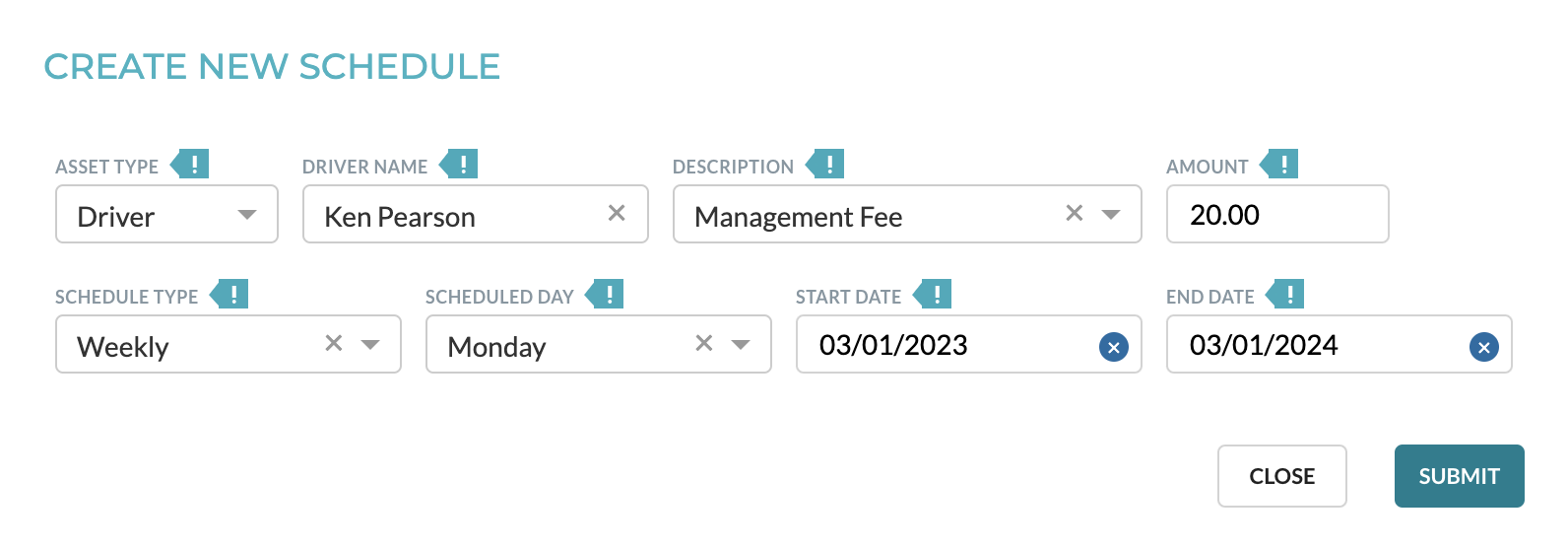
Task: Click the info icon beside Description label
Action: pyautogui.click(x=826, y=165)
